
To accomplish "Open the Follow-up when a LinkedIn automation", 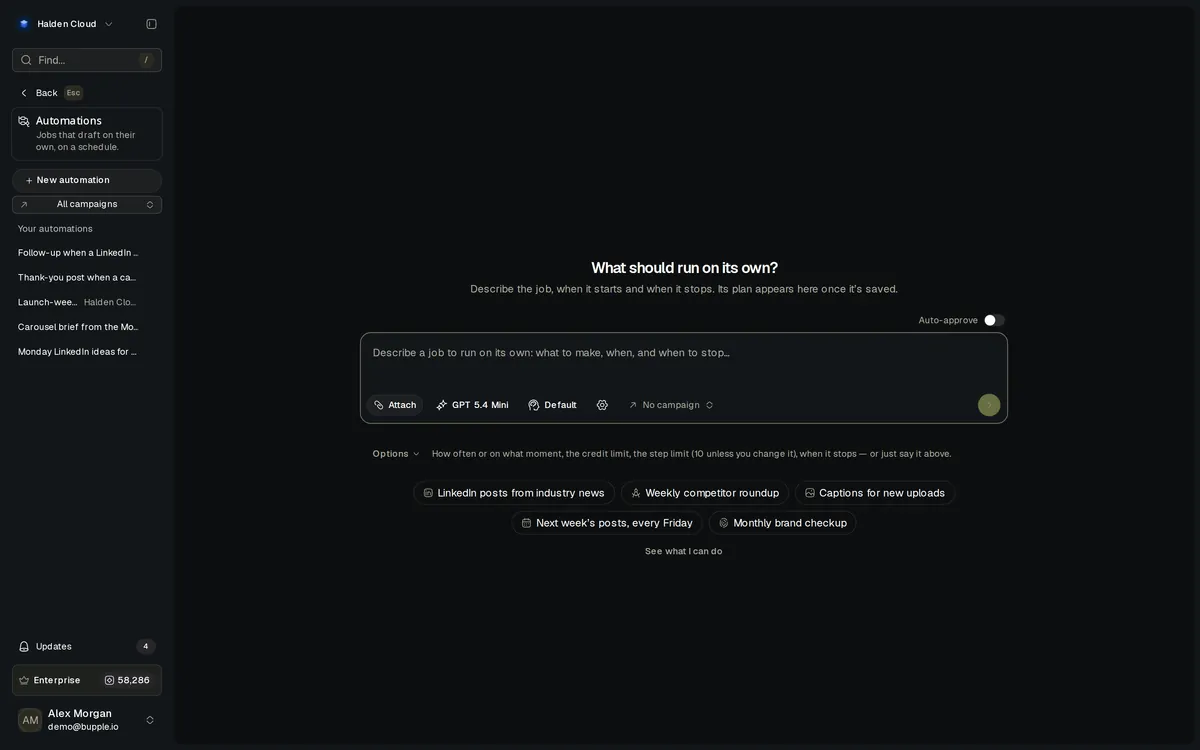I will click(x=78, y=253).
